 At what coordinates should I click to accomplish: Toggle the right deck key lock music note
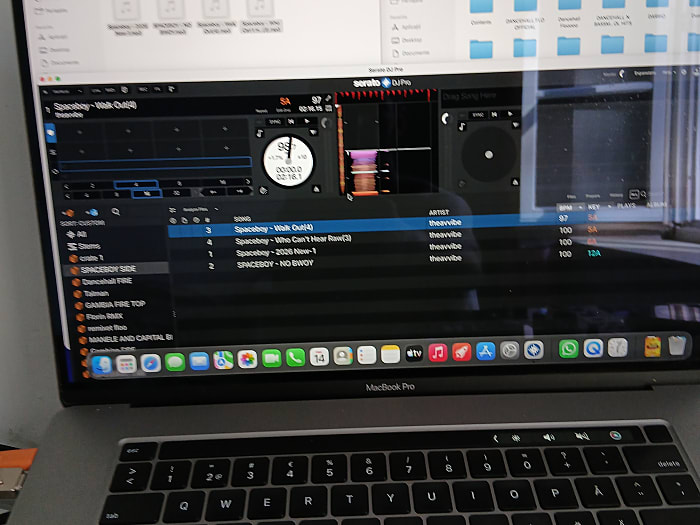coord(462,127)
